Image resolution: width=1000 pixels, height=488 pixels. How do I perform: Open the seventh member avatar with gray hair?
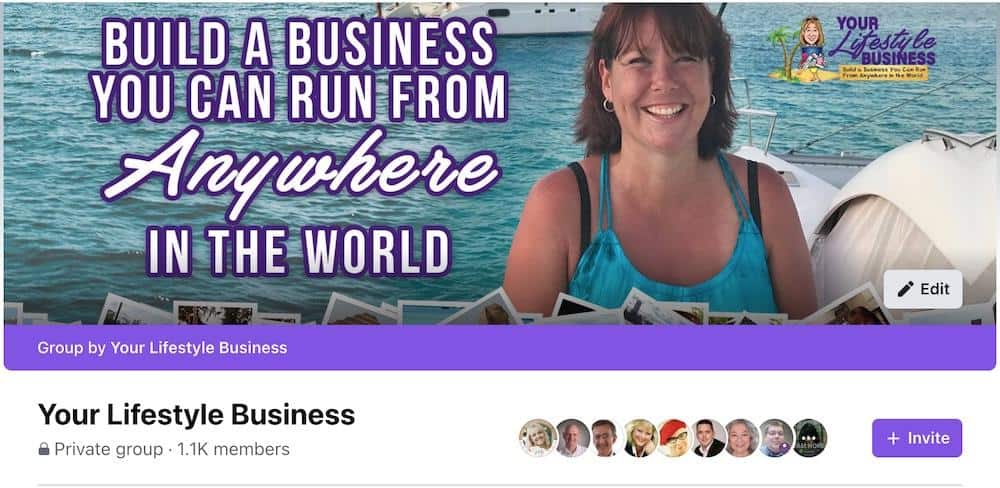pos(742,438)
